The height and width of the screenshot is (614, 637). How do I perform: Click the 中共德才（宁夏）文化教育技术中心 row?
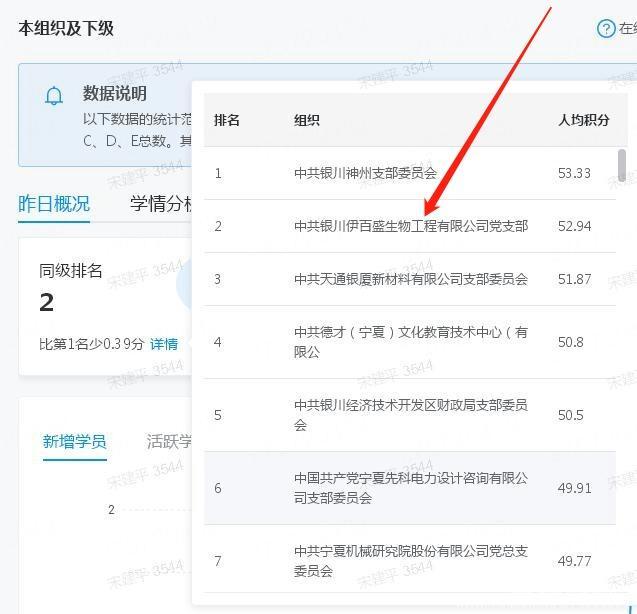point(410,342)
